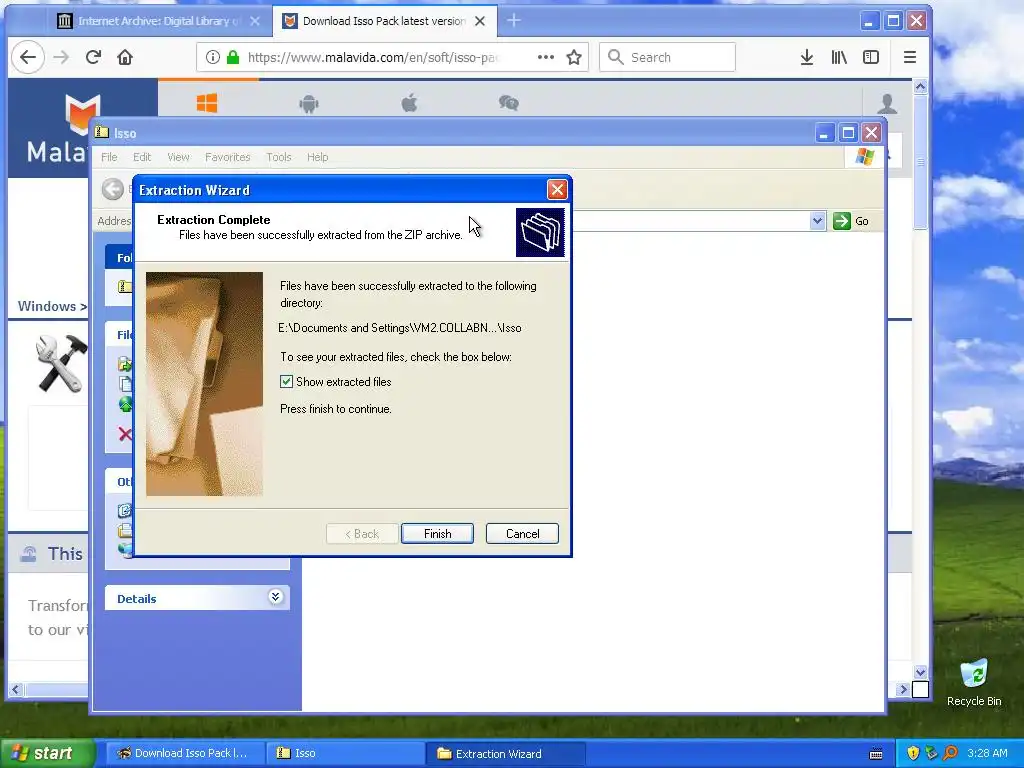Click magnifier tray icon
Screen dimensions: 1024x768
point(950,753)
